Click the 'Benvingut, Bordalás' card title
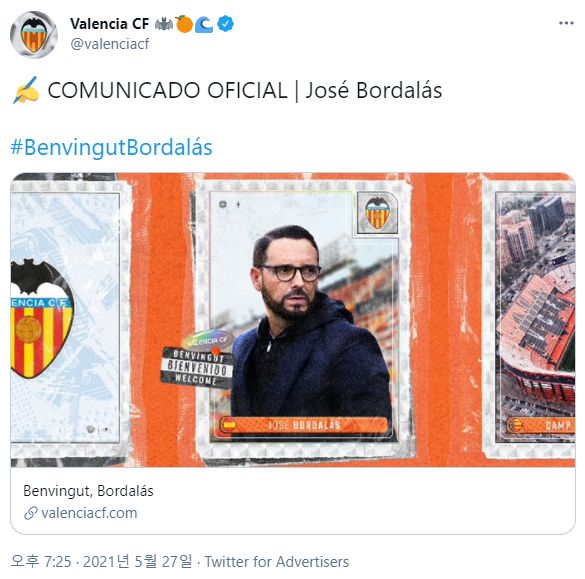585x579 pixels. pyautogui.click(x=88, y=491)
